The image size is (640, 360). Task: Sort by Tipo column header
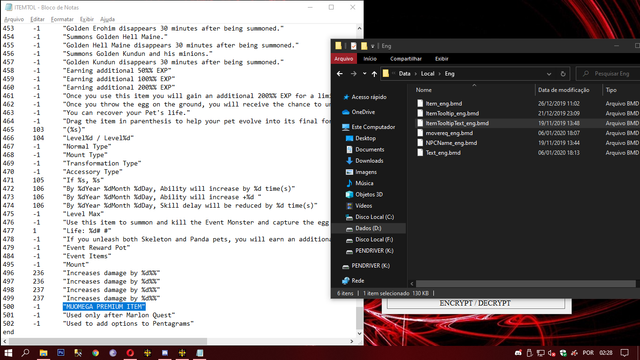pos(611,90)
